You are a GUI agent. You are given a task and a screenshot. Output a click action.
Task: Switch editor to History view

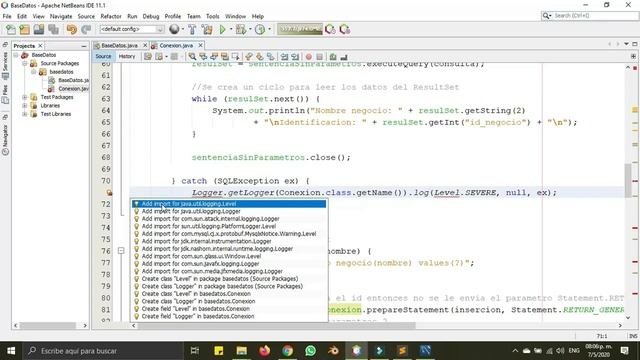tap(127, 56)
